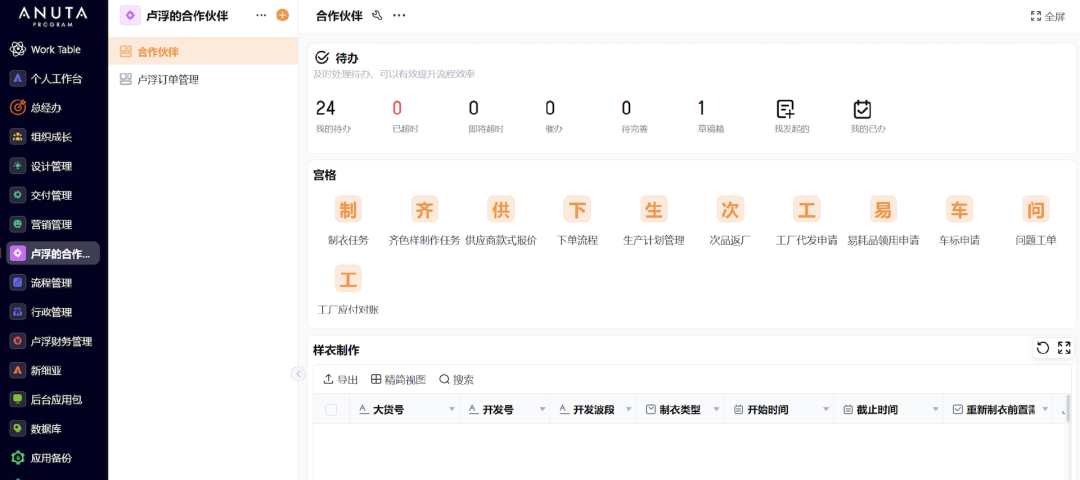Open 下单流程 tile

click(x=577, y=221)
